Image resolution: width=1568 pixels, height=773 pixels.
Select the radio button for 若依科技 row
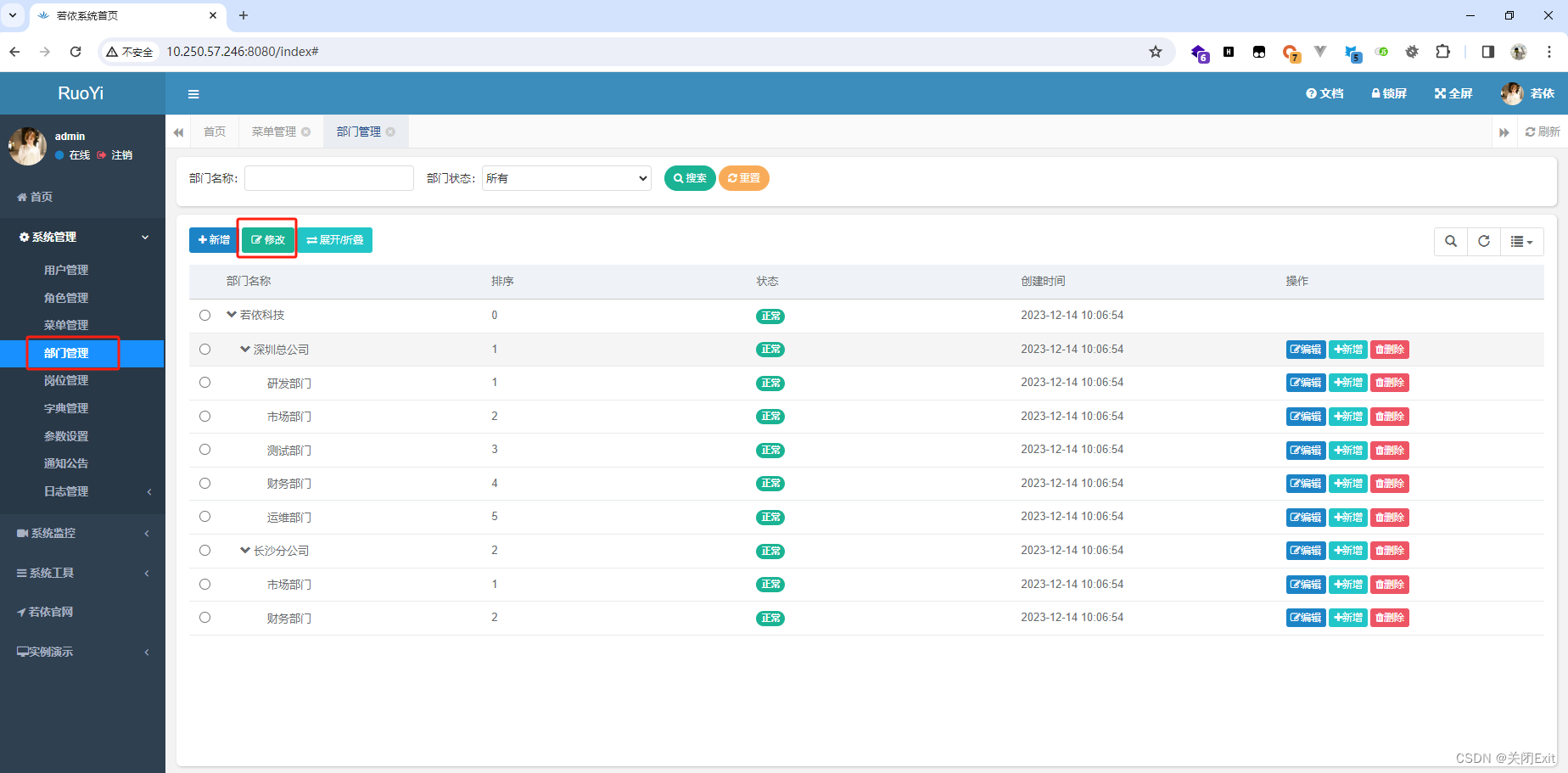tap(204, 315)
